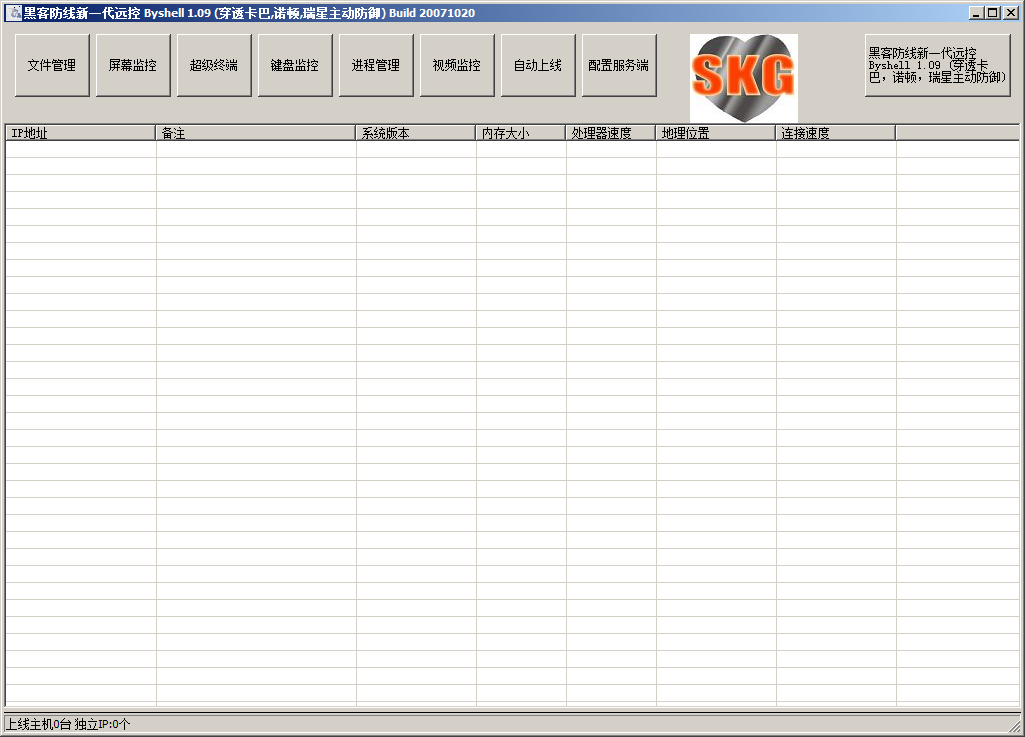
Task: Open the 配置服务端 dialog
Action: coord(619,66)
